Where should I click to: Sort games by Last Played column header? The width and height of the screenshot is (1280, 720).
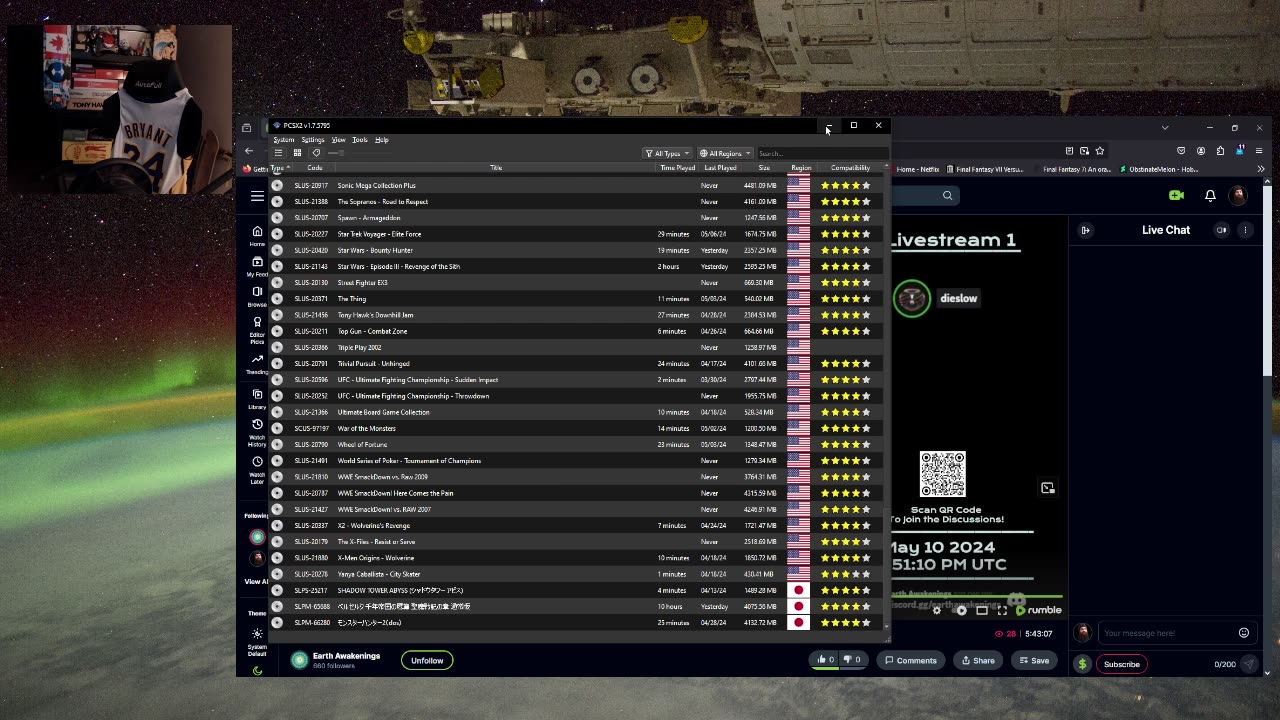click(x=720, y=168)
